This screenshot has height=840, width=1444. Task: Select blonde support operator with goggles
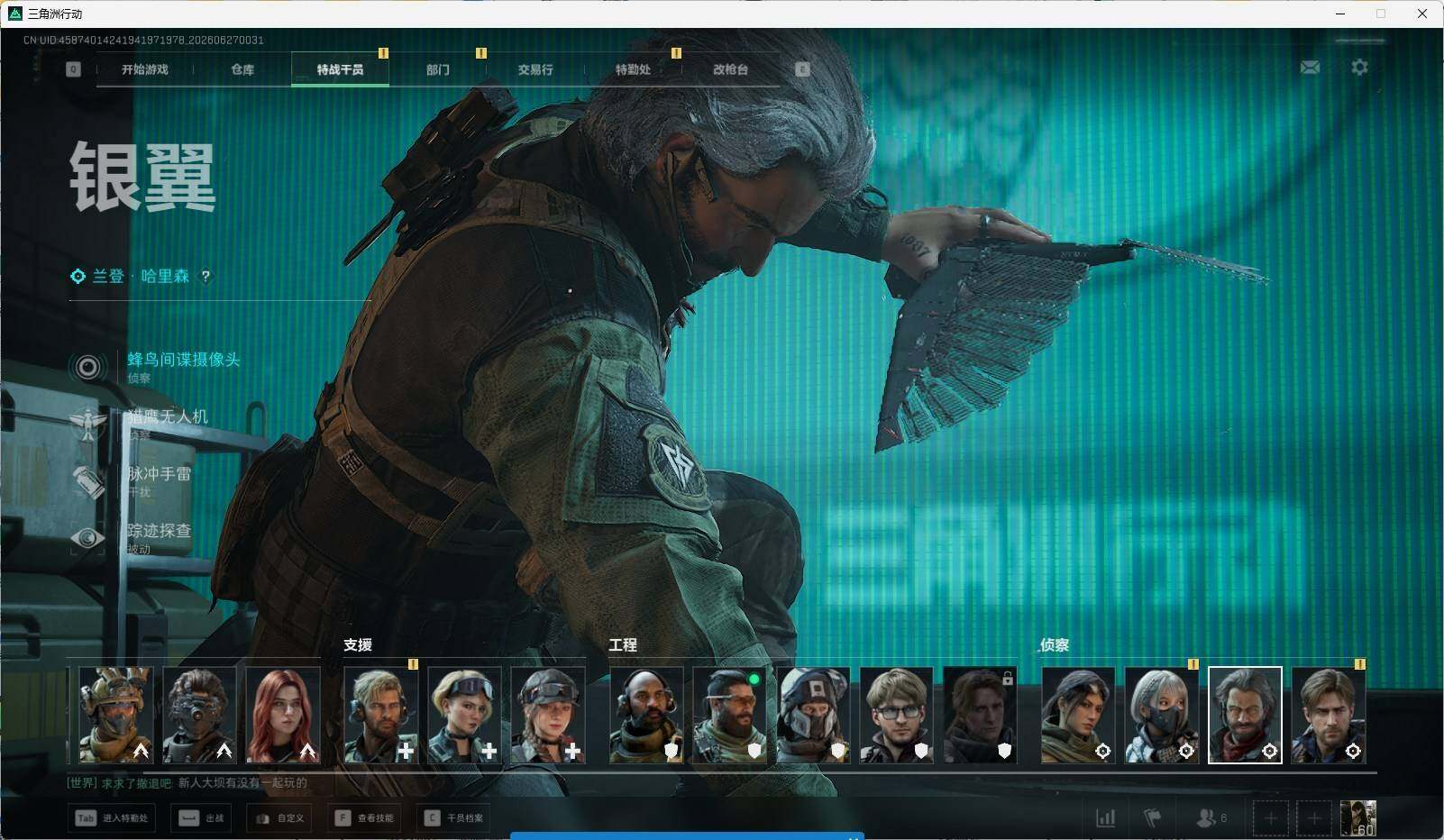(x=464, y=715)
